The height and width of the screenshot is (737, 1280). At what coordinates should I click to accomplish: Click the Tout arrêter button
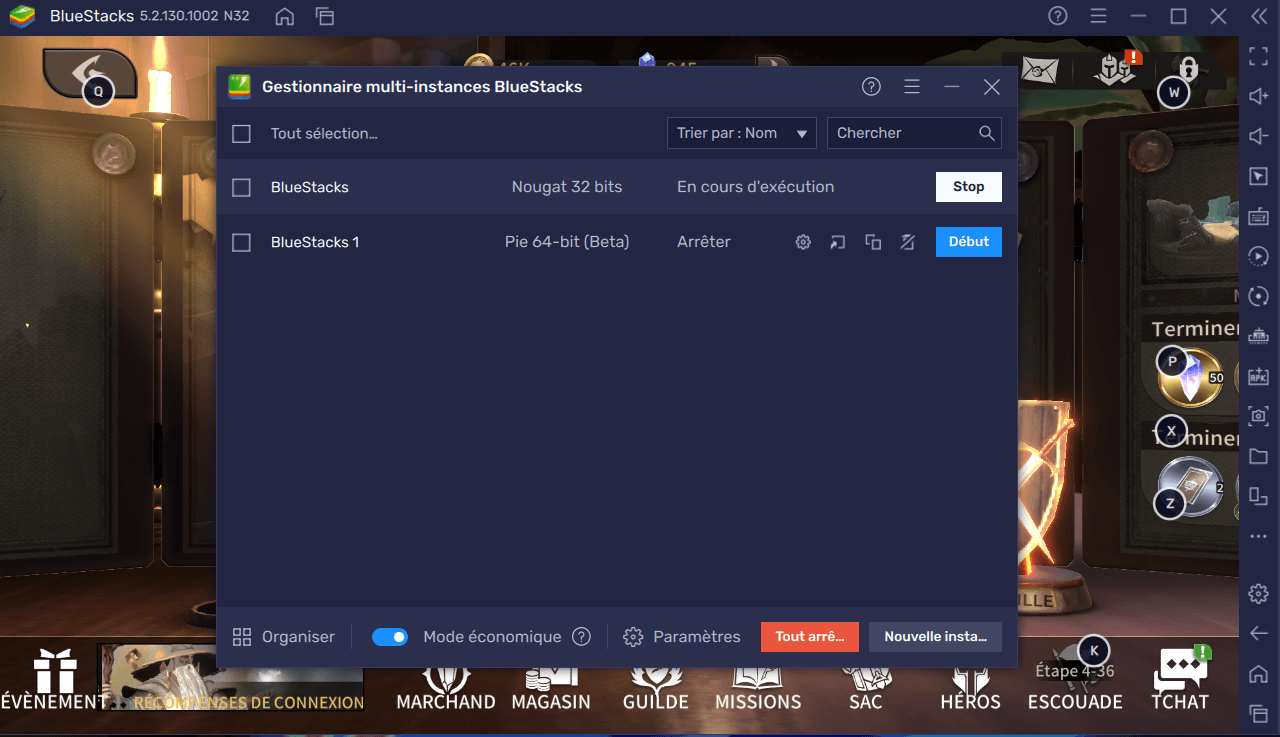tap(810, 637)
